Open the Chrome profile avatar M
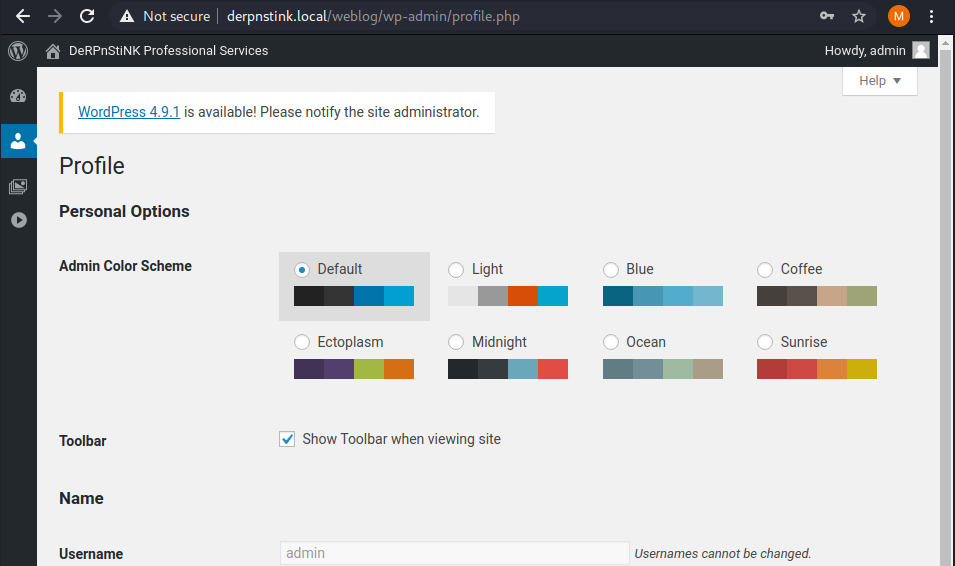The width and height of the screenshot is (955, 566). pyautogui.click(x=898, y=16)
